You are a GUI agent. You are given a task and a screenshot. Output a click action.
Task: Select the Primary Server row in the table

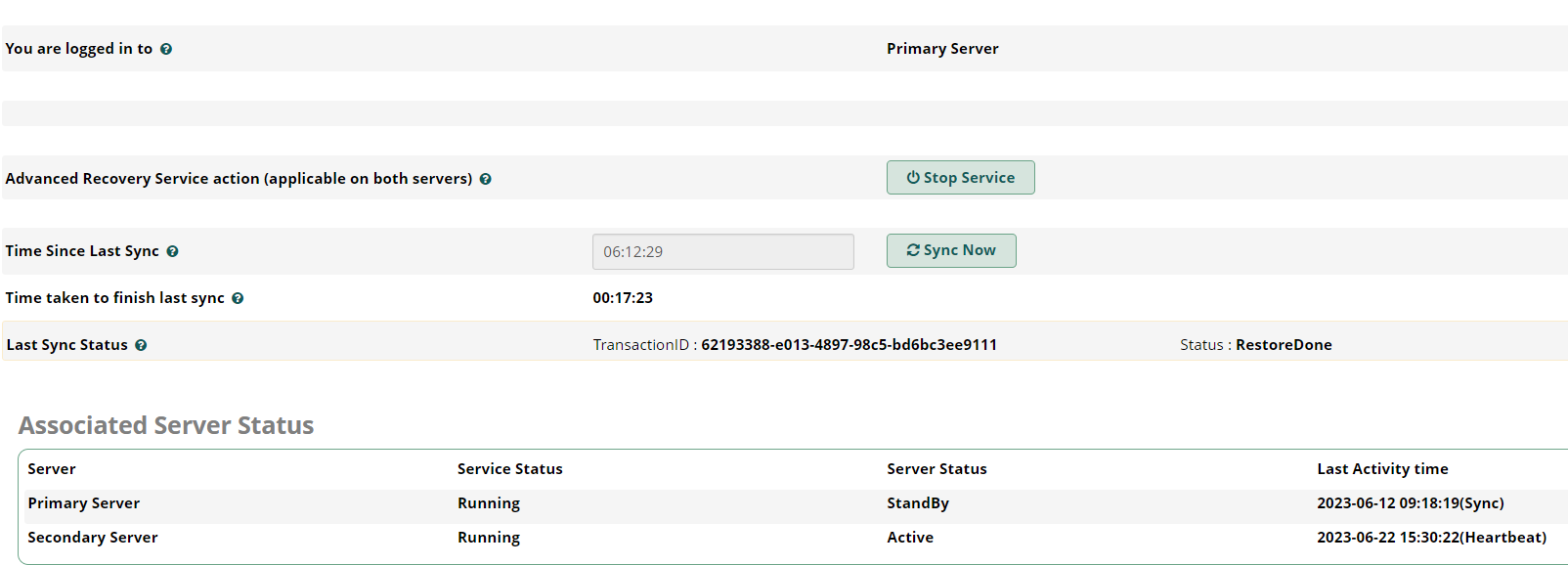(x=793, y=503)
